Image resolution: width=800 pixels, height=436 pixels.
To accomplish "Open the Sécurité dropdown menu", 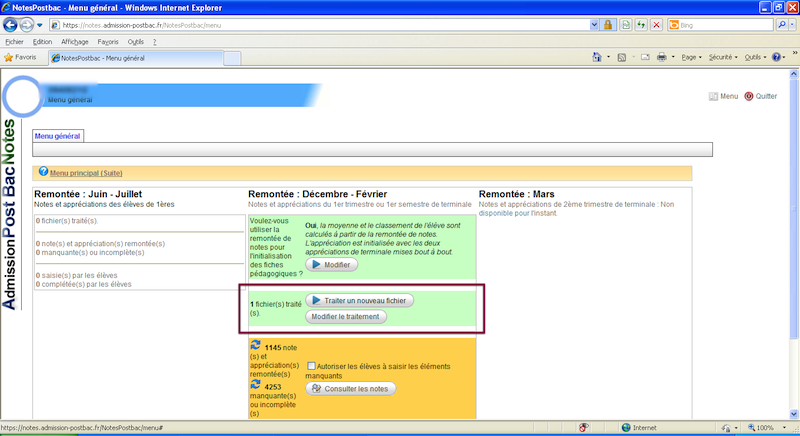I will (723, 57).
